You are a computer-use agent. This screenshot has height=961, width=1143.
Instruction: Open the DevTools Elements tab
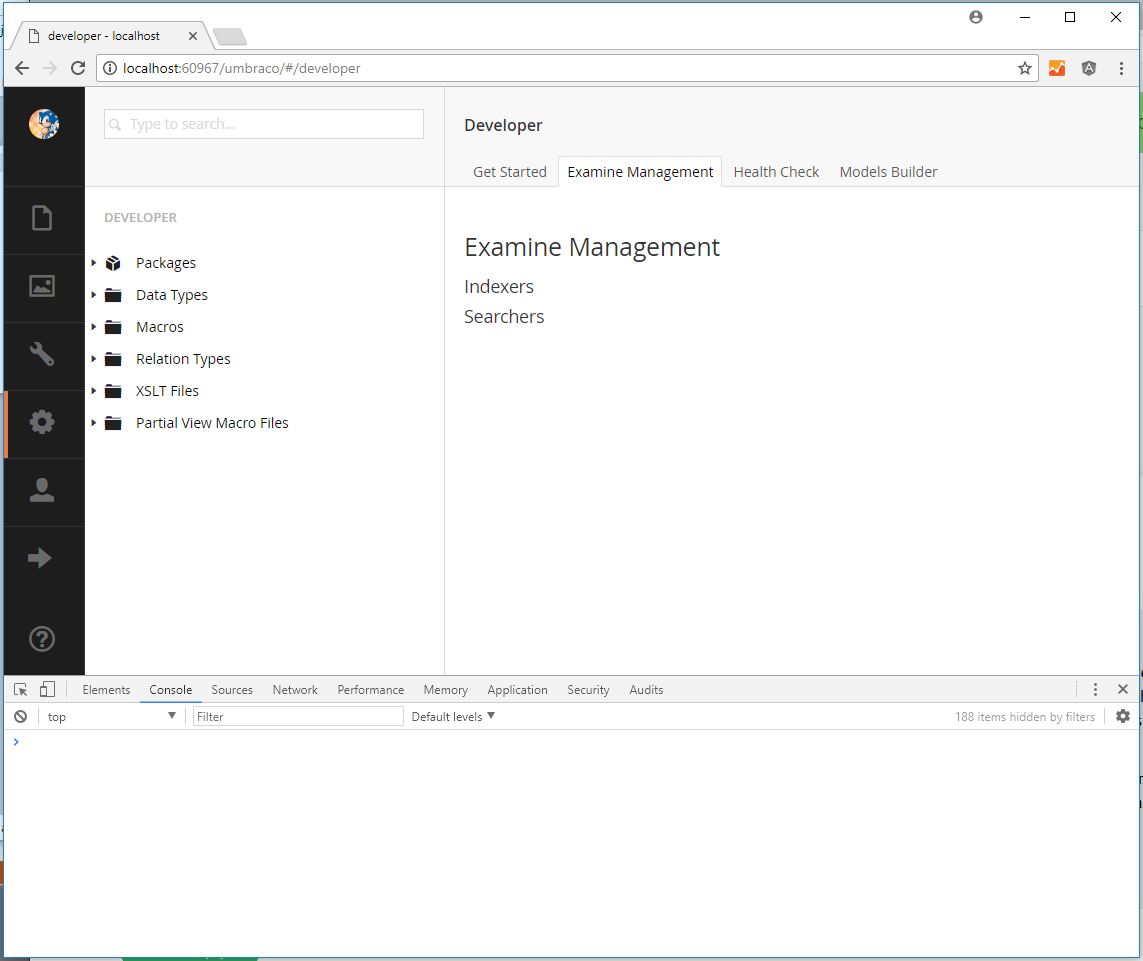106,690
